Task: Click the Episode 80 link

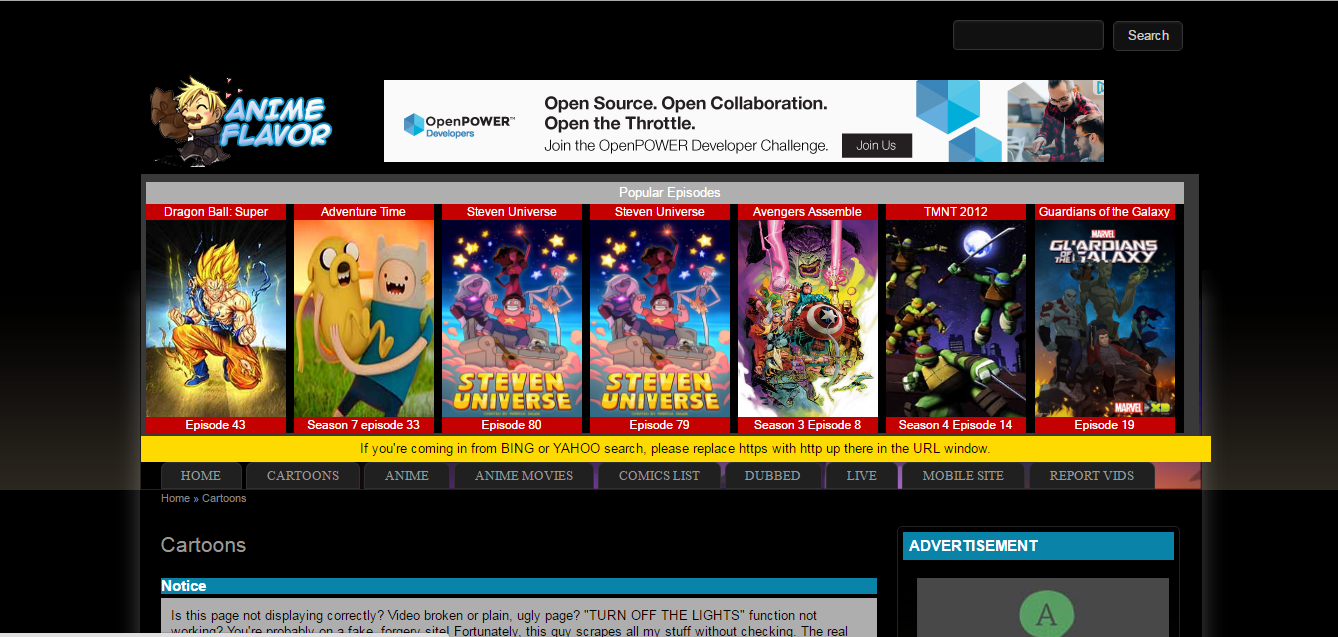Action: (x=512, y=425)
